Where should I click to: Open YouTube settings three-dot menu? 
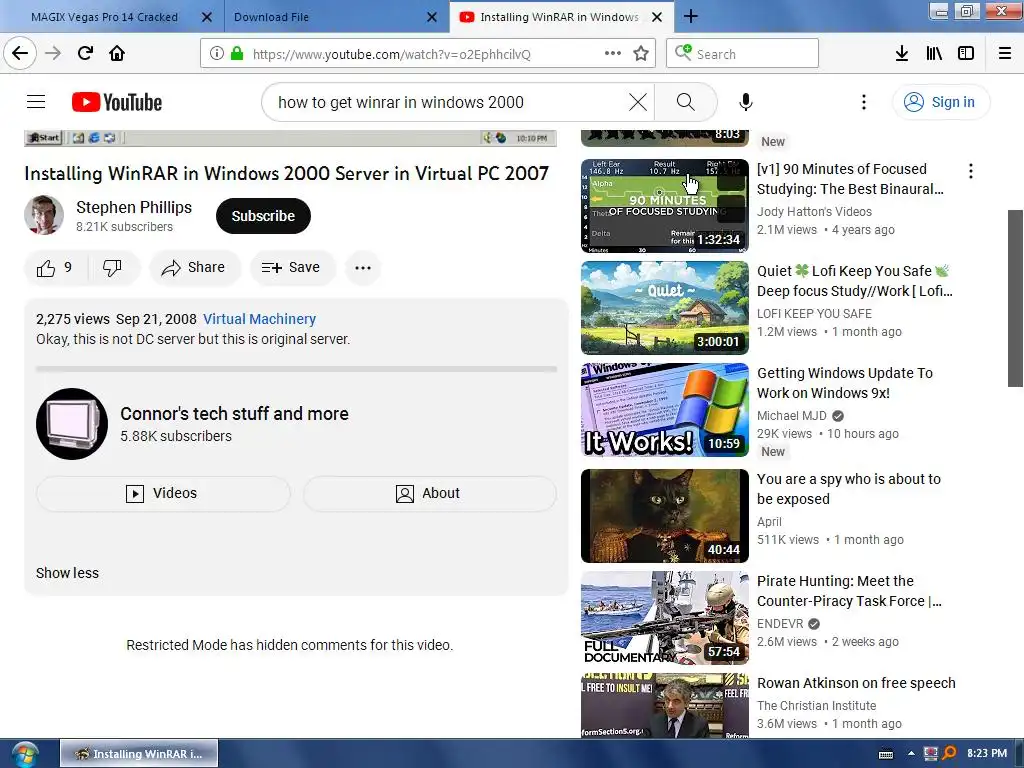coord(864,102)
